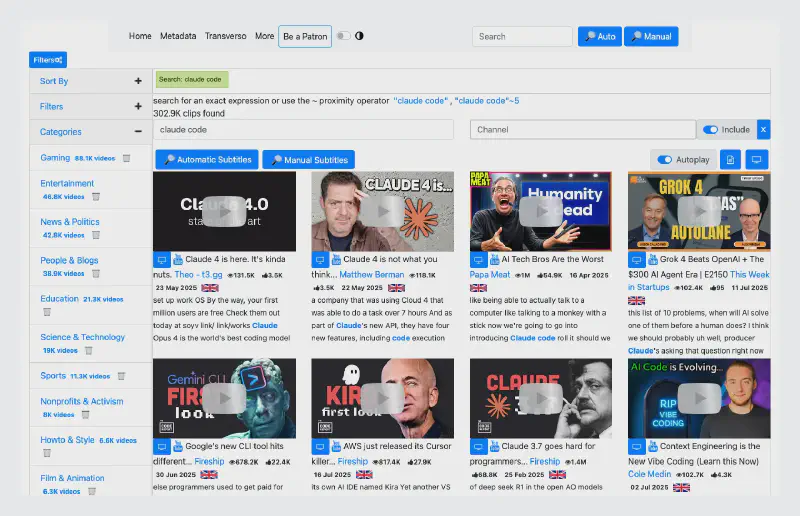Click trash icon next to Gaming category
This screenshot has width=800, height=516.
(x=125, y=158)
